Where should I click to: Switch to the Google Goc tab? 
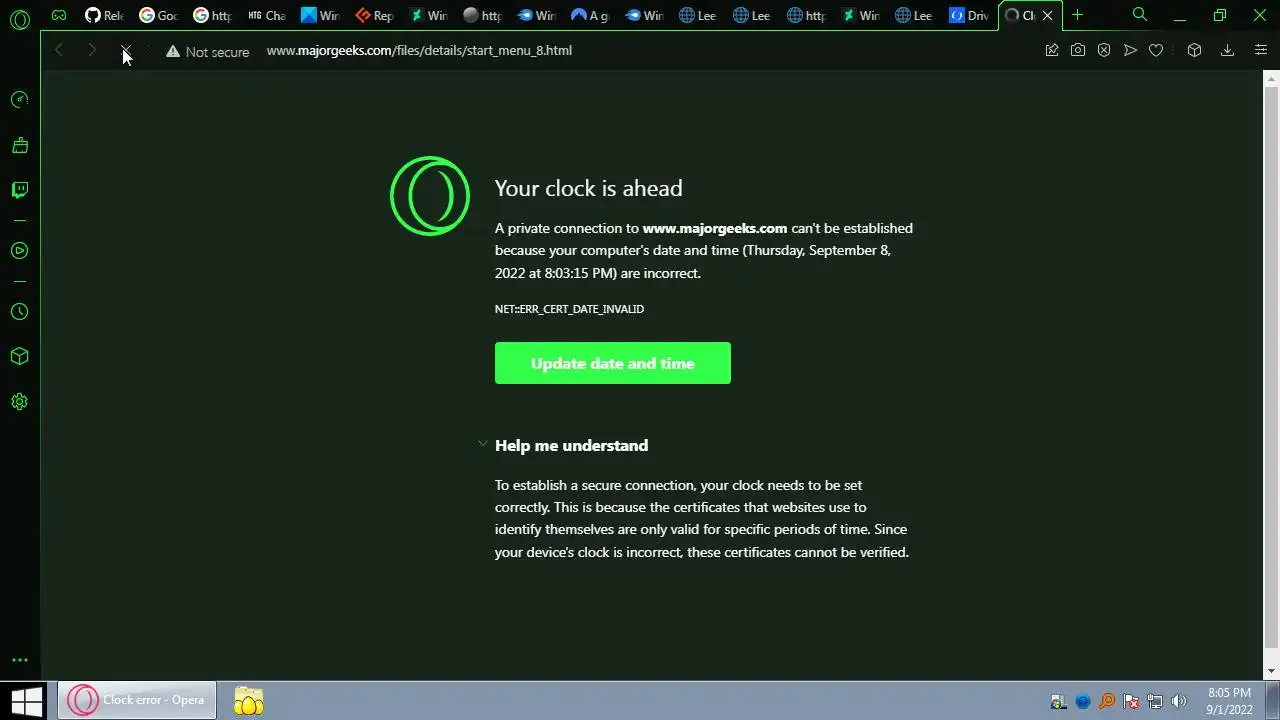[x=158, y=15]
